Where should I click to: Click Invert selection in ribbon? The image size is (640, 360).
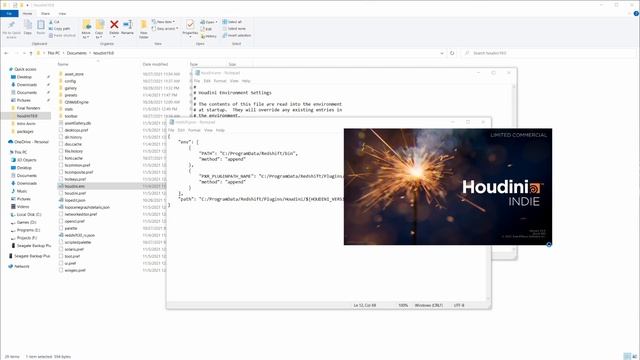coord(237,36)
